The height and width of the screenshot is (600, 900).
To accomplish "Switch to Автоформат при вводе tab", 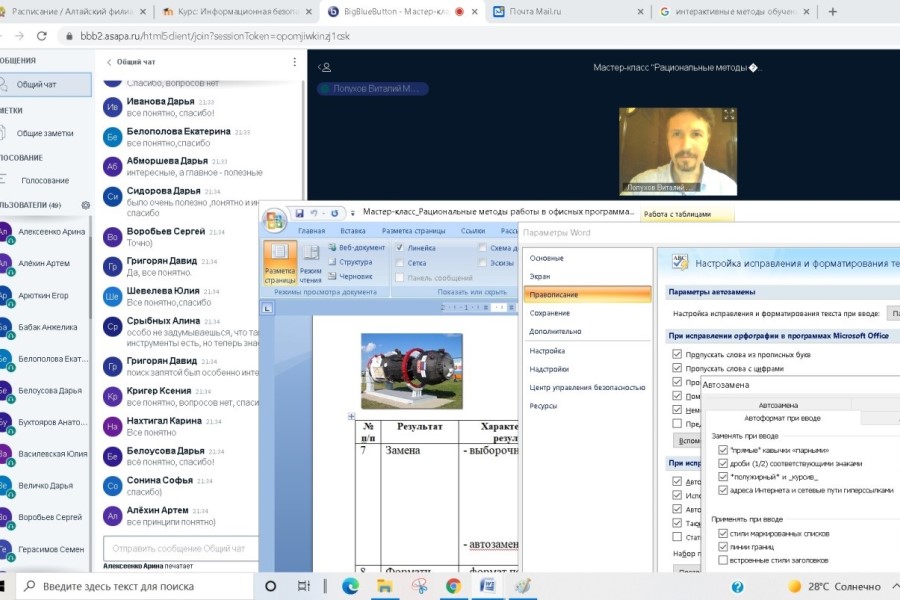I will tap(782, 418).
